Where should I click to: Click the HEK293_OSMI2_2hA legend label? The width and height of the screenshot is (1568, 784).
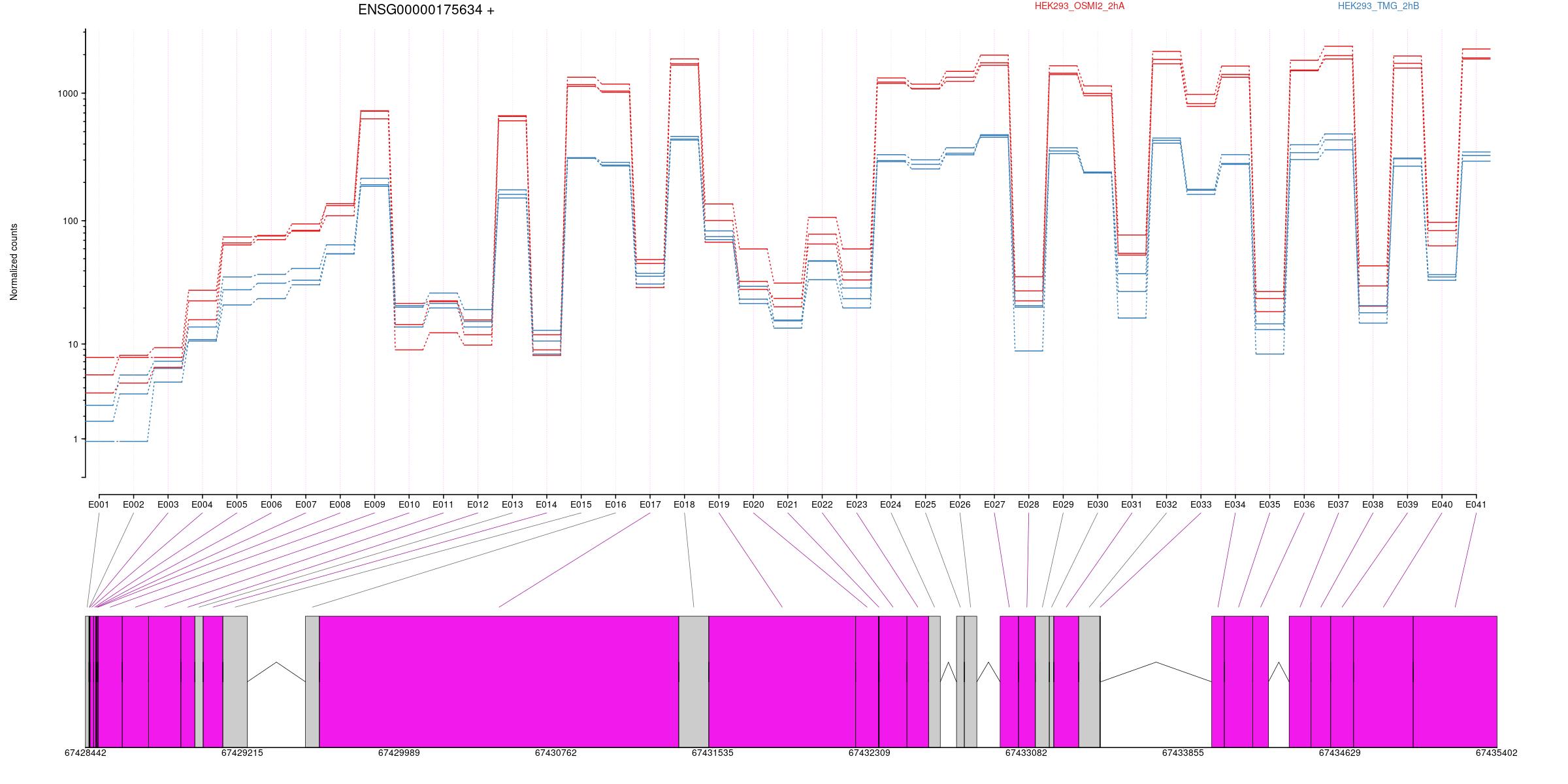[x=1079, y=6]
